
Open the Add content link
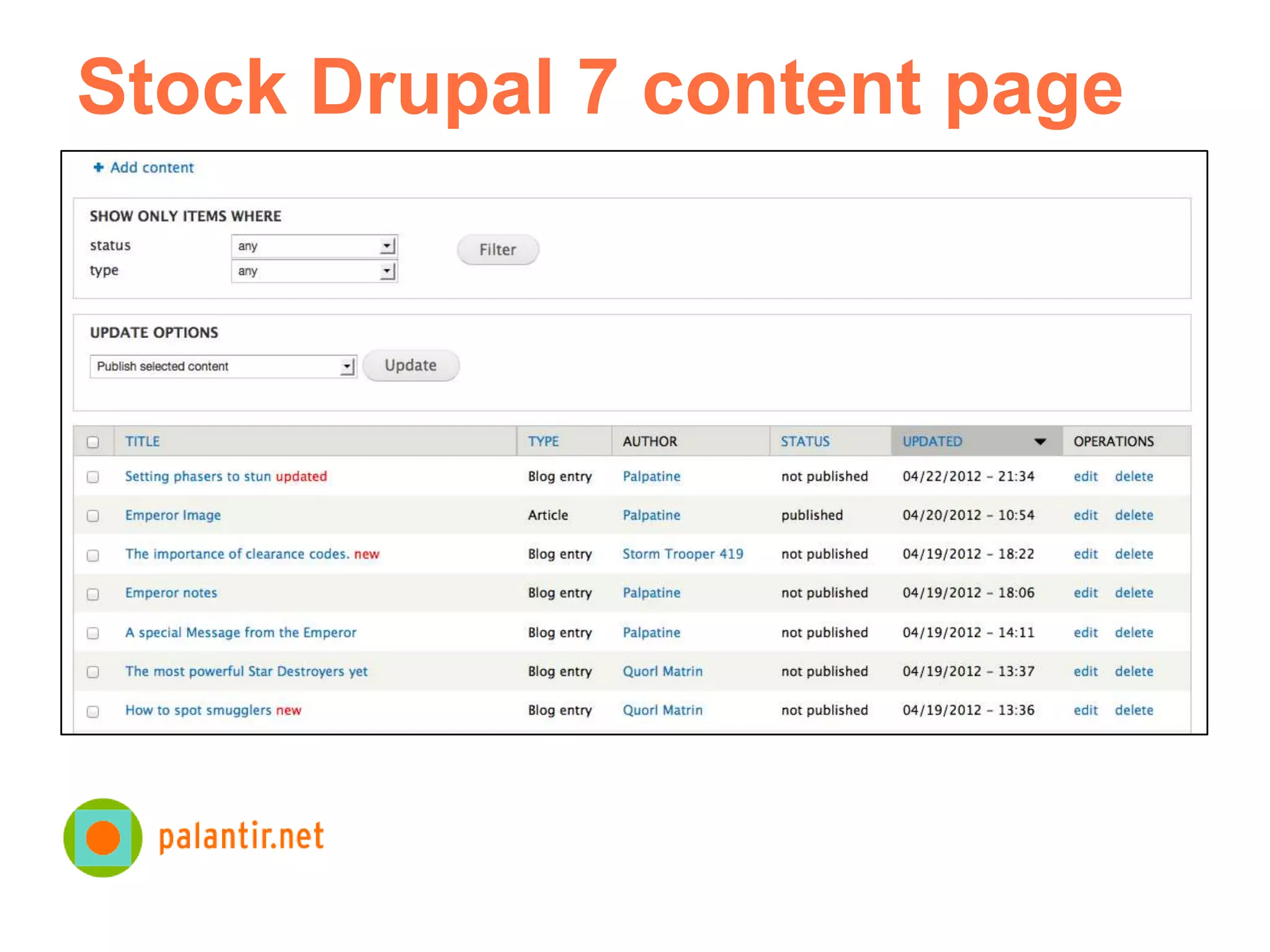click(x=152, y=167)
